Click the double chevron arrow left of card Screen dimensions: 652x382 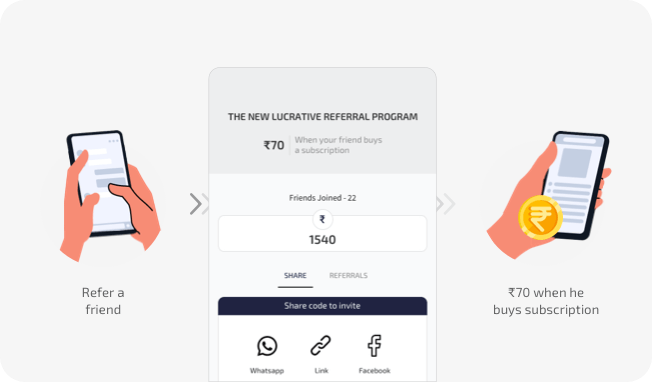pos(199,204)
